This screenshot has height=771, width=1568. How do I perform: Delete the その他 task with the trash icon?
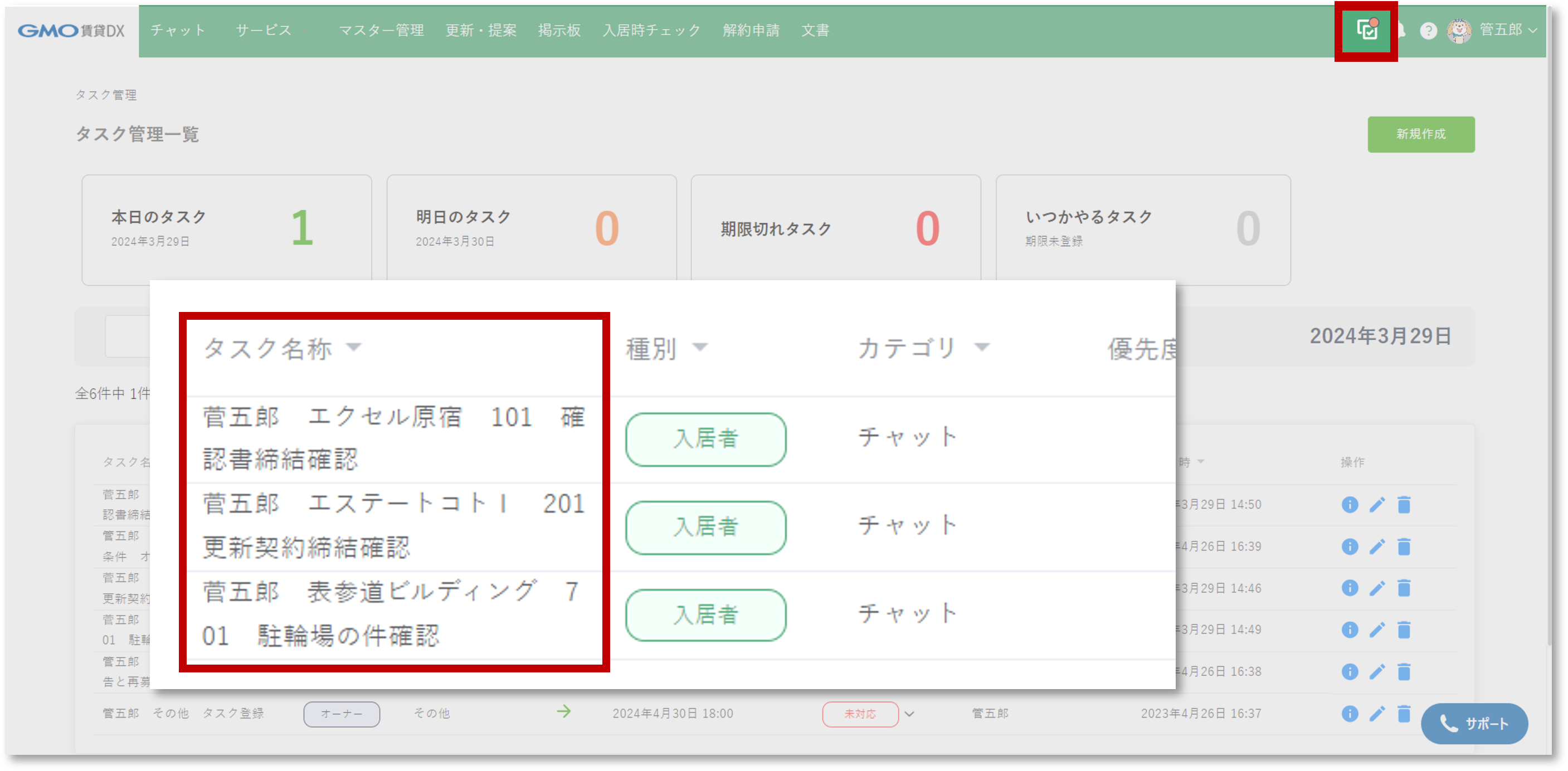click(x=1404, y=713)
